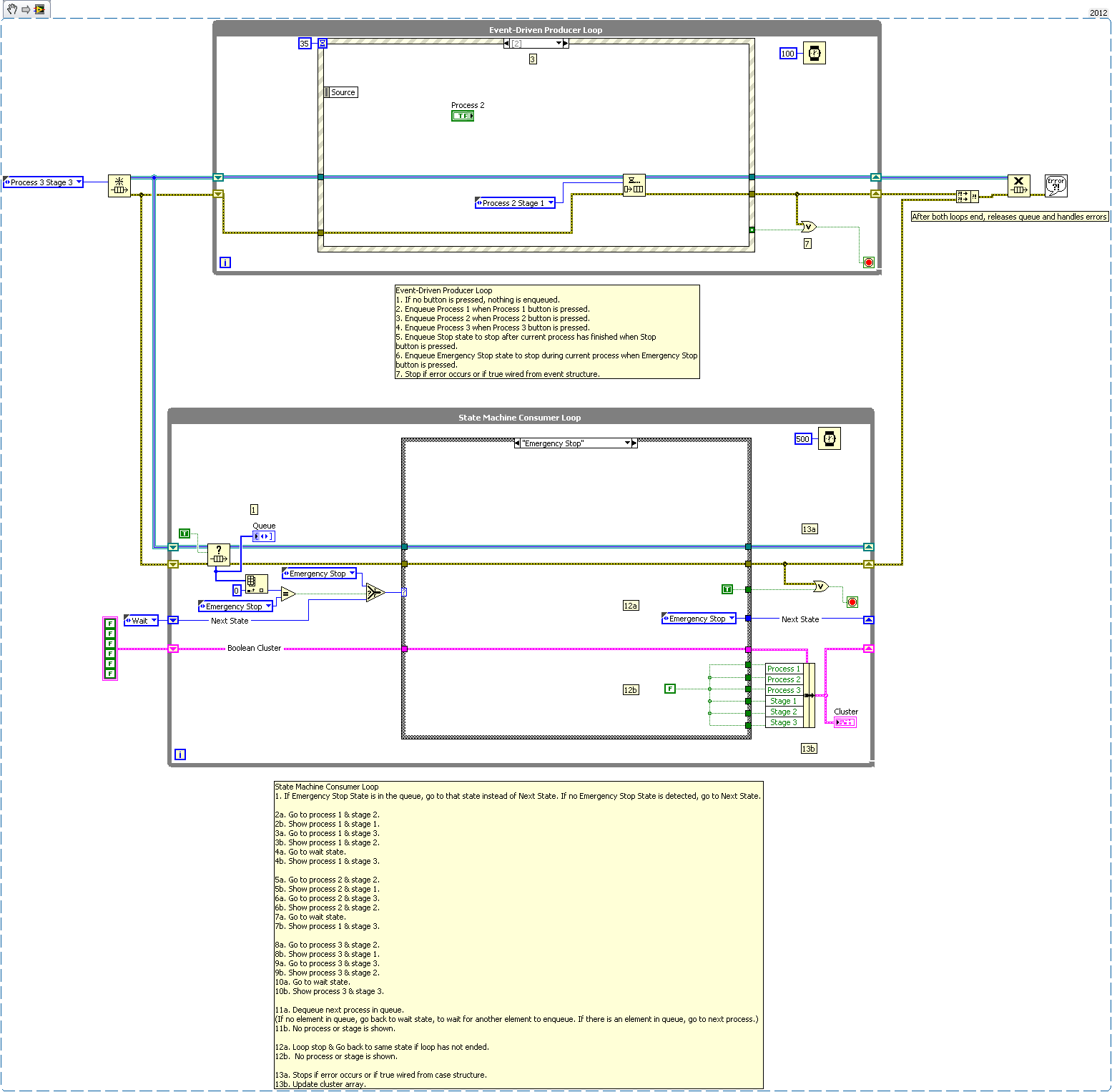Click the red stop terminal in the consumer loop
Screen dimensions: 1112x1092
coord(851,601)
